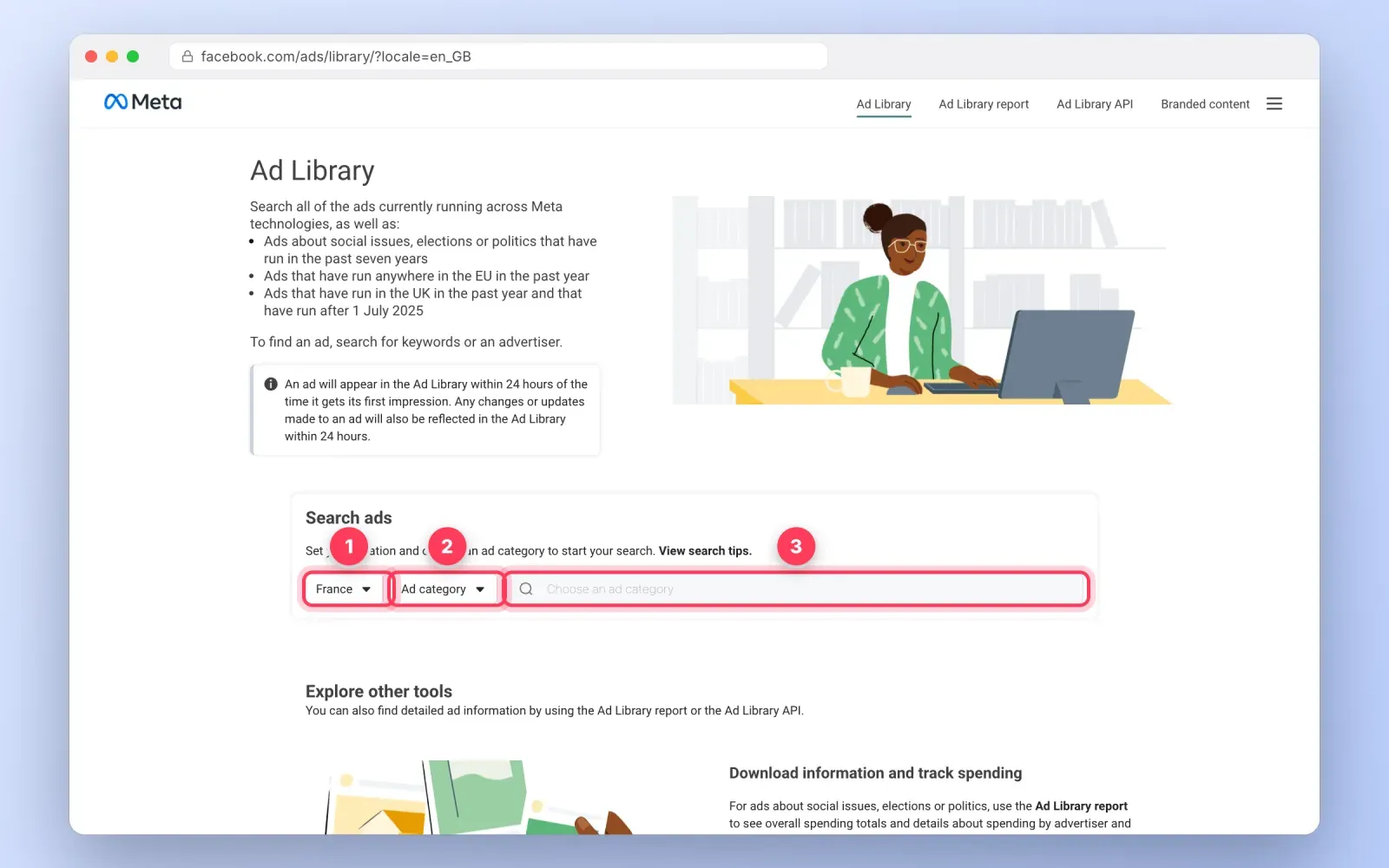Click the bullet about social issues ads
This screenshot has width=1389, height=868.
(431, 250)
